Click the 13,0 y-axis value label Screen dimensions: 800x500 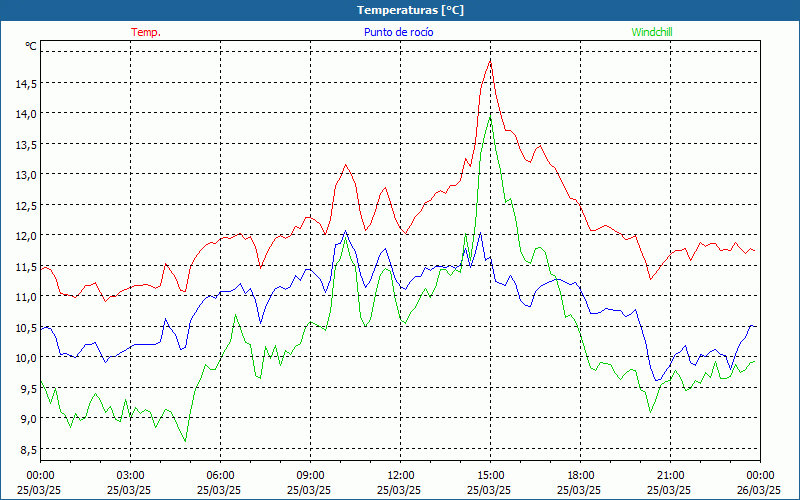point(26,175)
